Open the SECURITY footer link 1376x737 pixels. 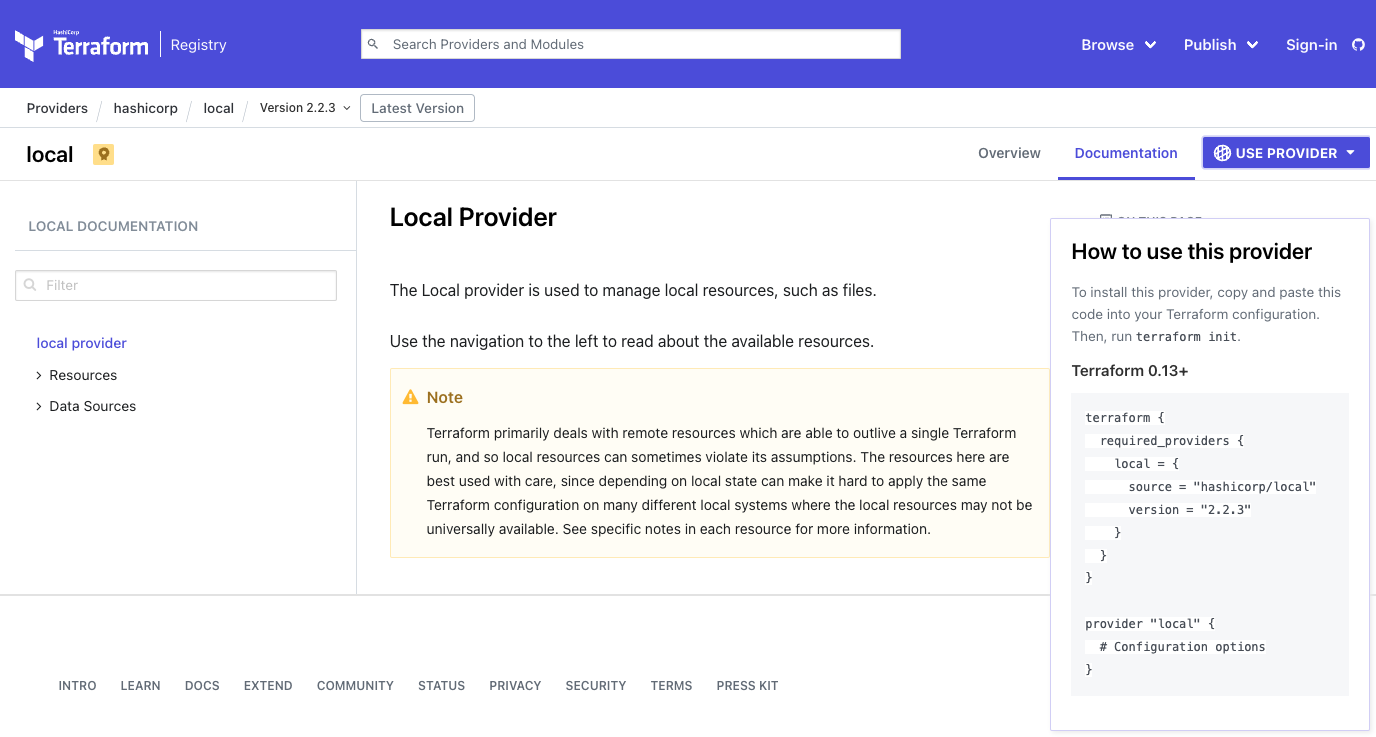coord(595,686)
